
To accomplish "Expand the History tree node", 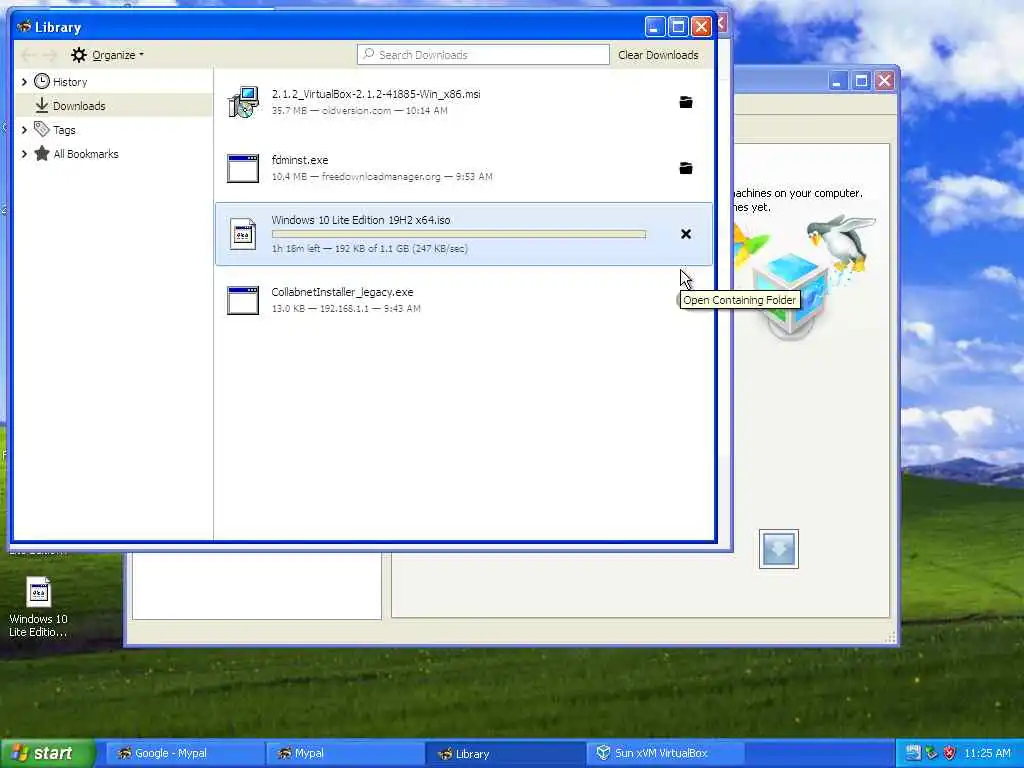I will [24, 82].
